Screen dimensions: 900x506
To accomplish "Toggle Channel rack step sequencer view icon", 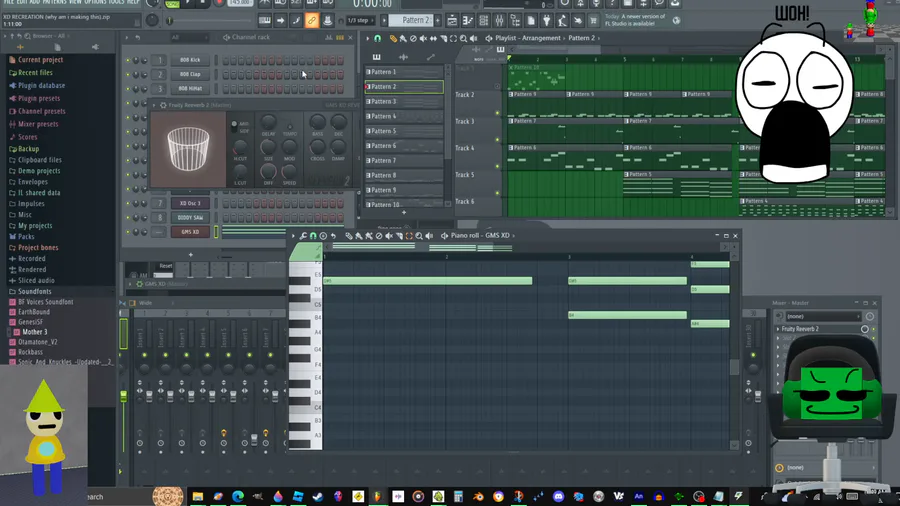I will coord(340,37).
